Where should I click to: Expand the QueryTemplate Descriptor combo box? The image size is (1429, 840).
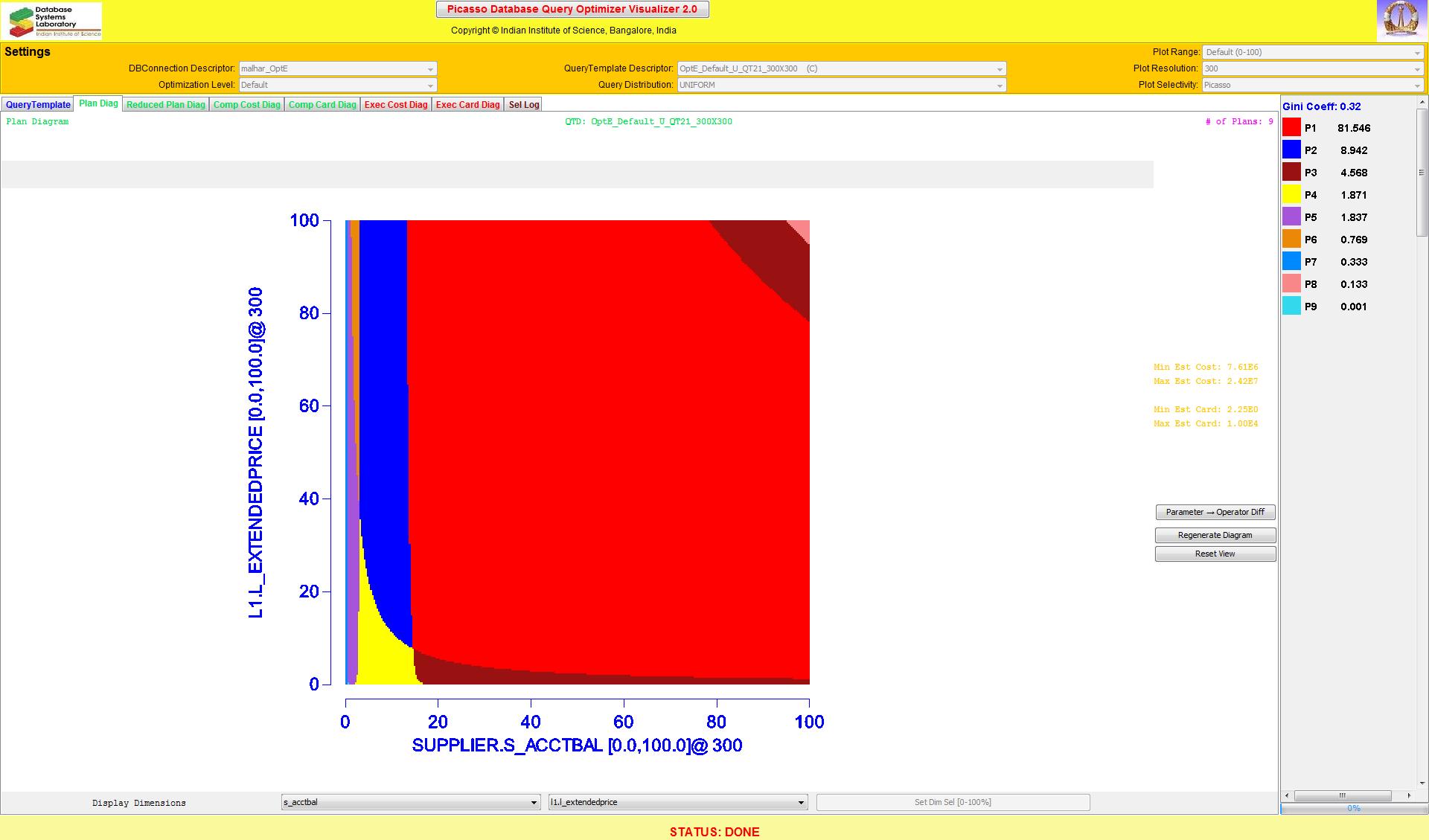coord(841,68)
